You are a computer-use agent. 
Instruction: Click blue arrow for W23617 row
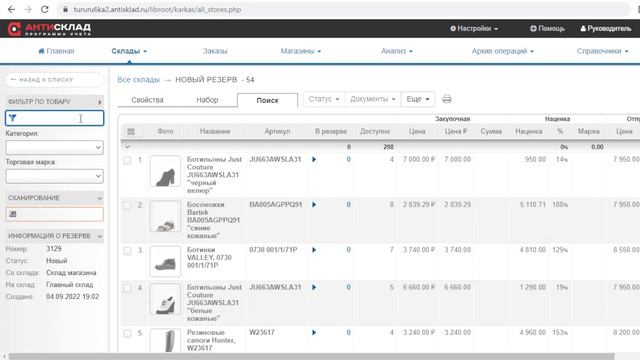tap(314, 333)
